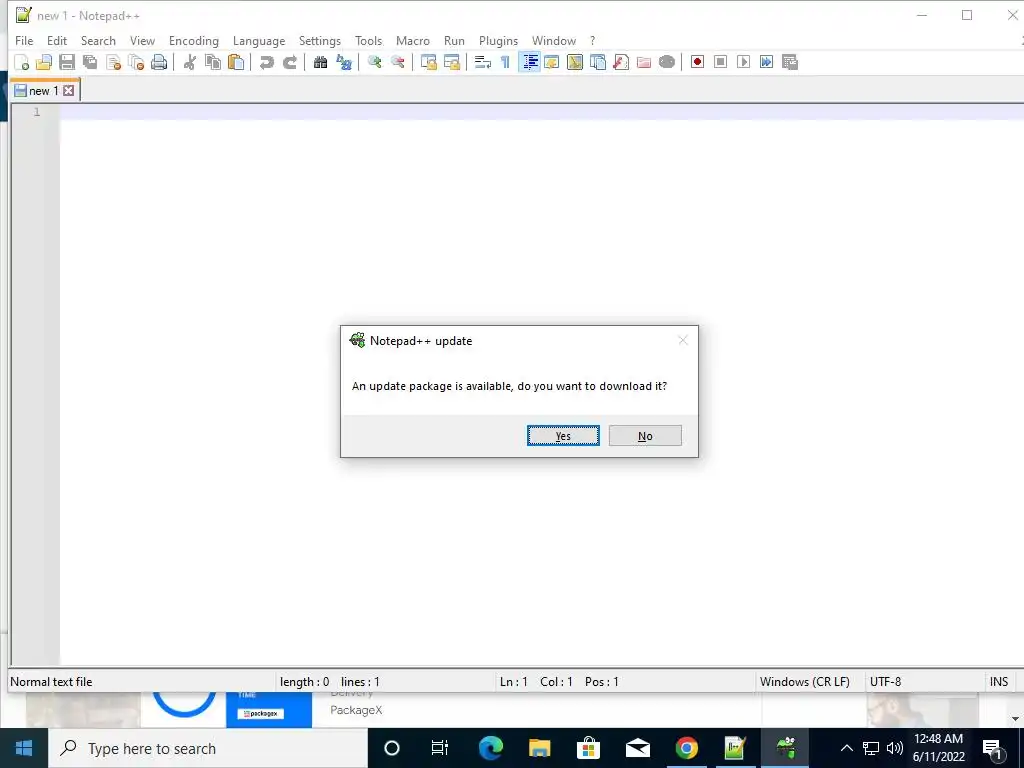Click the Save All toolbar icon
Screen dimensions: 1024x768
click(x=90, y=62)
